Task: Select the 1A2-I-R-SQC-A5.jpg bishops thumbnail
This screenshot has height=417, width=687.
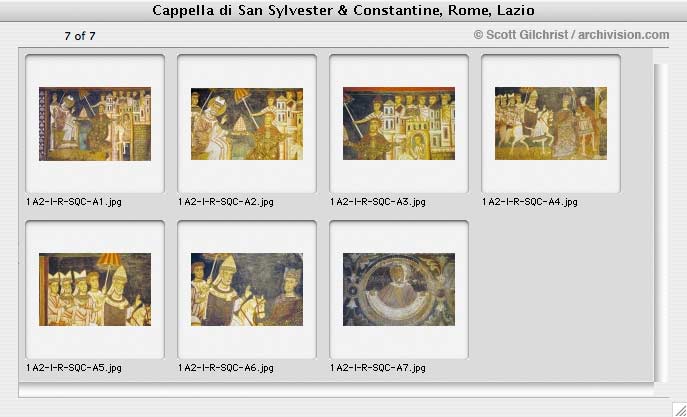Action: 95,290
